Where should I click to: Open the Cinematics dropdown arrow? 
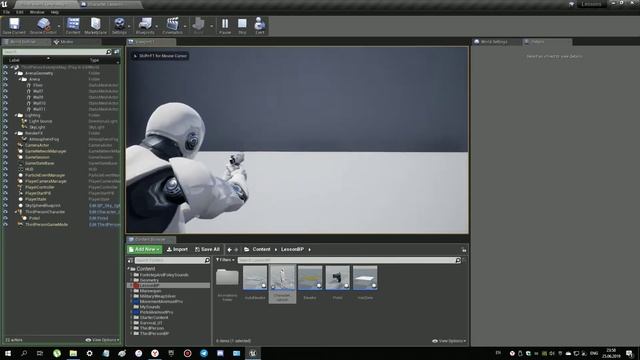click(185, 26)
